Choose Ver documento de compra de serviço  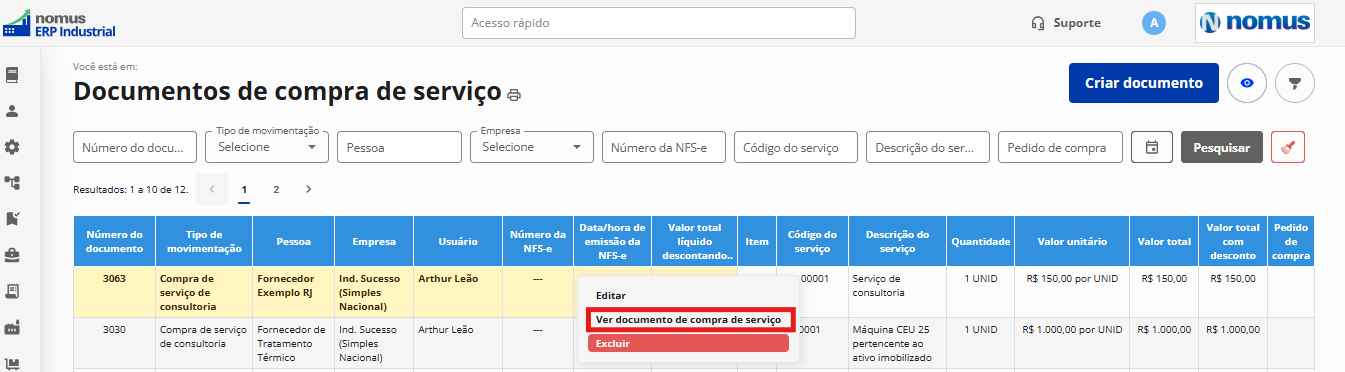coord(688,320)
